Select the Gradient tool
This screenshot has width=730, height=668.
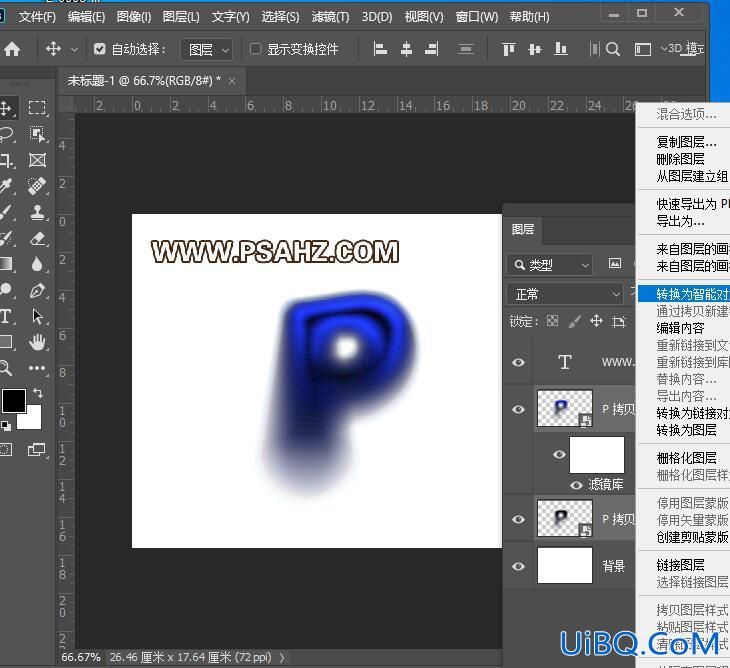pos(6,264)
